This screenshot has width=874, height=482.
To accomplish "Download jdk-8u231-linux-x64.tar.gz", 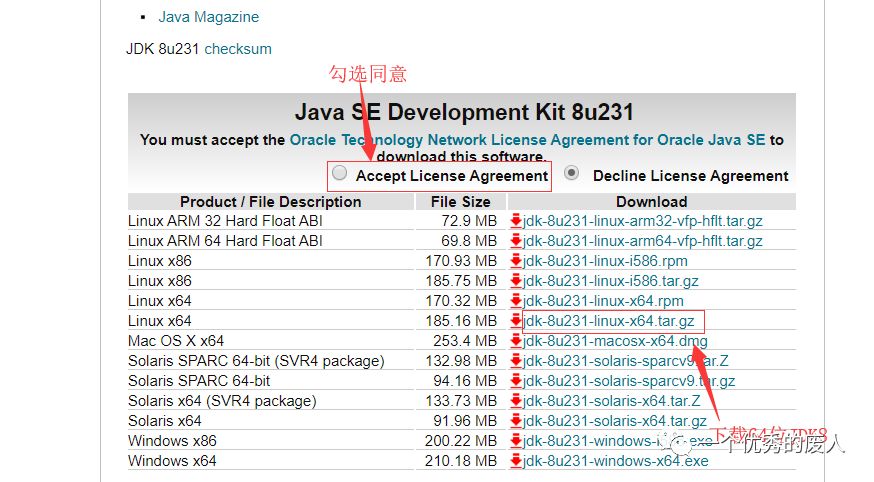I will (x=609, y=322).
